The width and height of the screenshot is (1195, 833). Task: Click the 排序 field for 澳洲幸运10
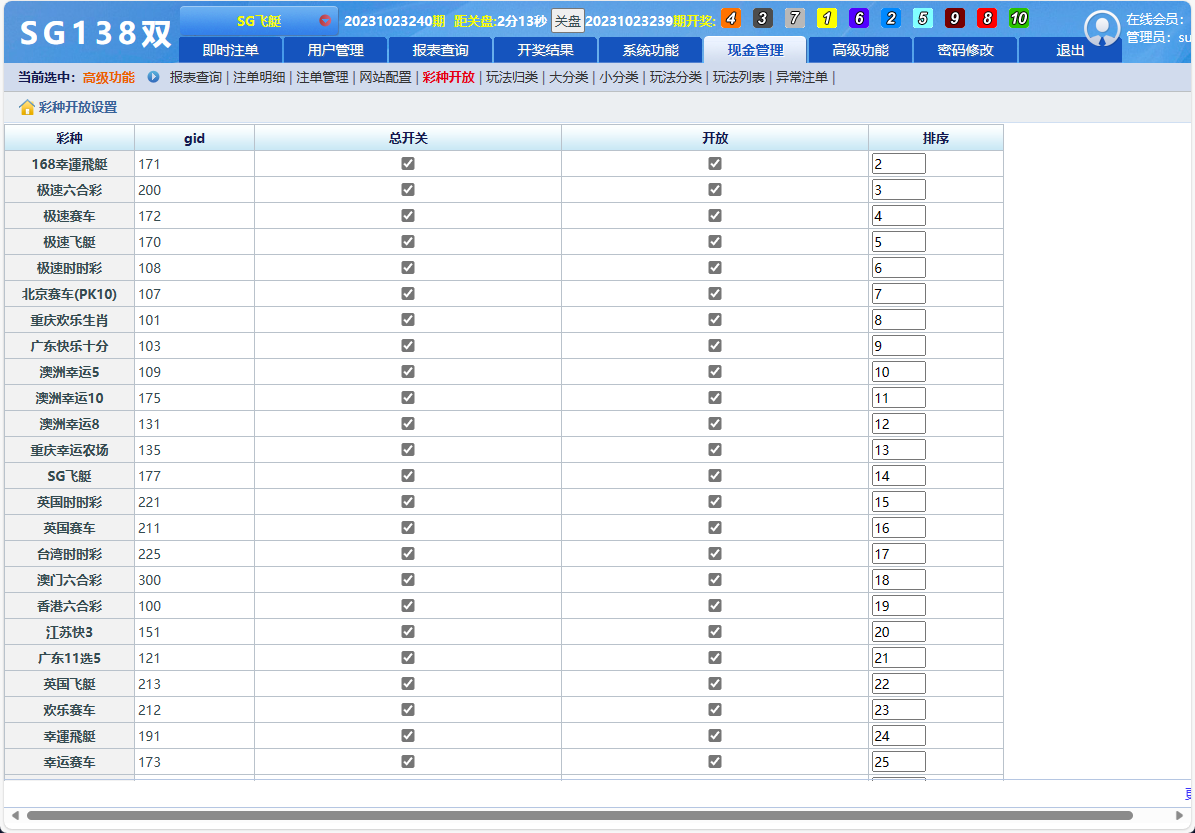coord(899,398)
